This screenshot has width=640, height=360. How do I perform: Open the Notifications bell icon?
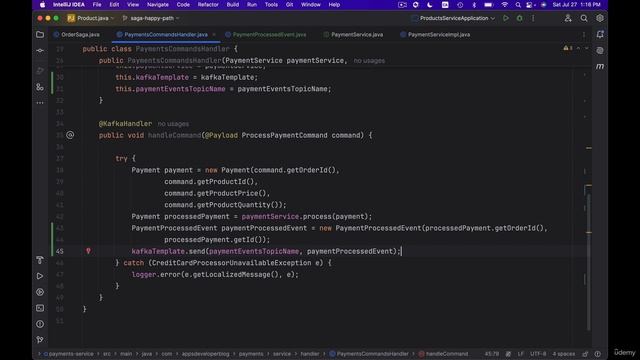(x=600, y=35)
